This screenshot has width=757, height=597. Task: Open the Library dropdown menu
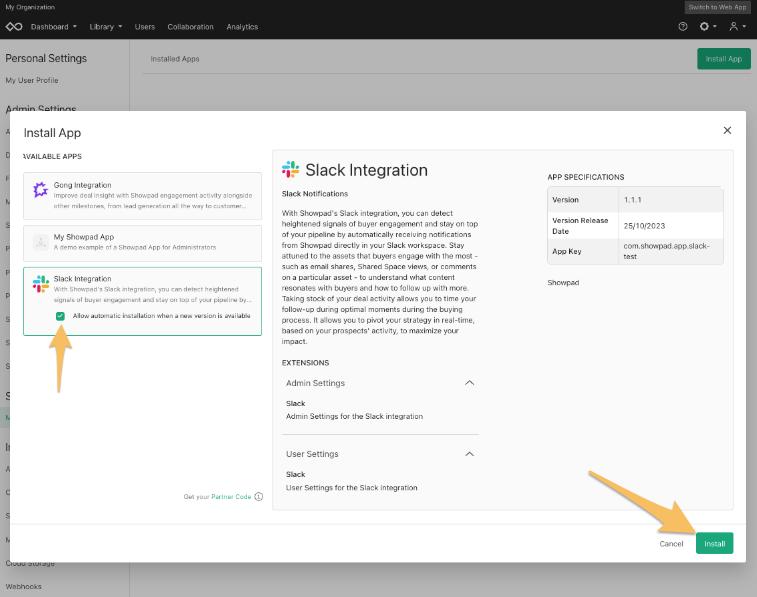pos(106,27)
